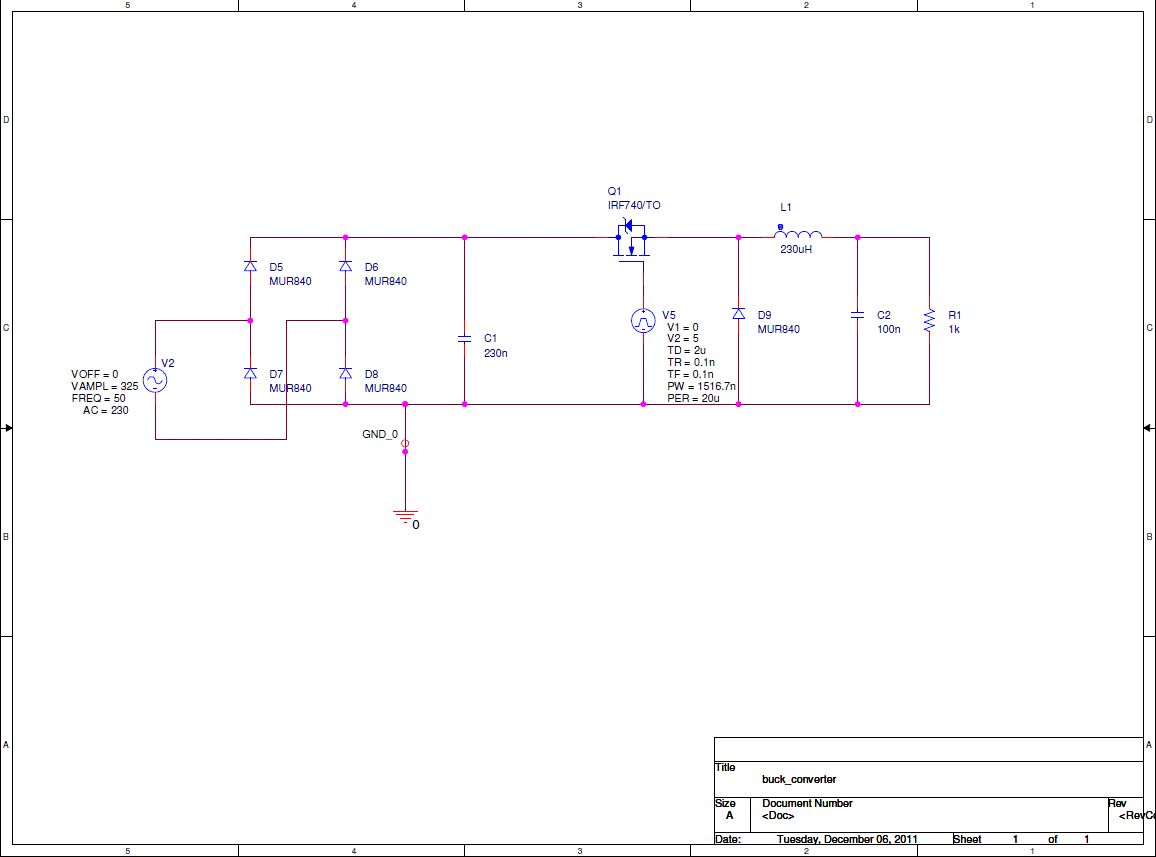Select freewheeling diode D9 symbol
Image resolution: width=1156 pixels, height=857 pixels.
point(739,314)
